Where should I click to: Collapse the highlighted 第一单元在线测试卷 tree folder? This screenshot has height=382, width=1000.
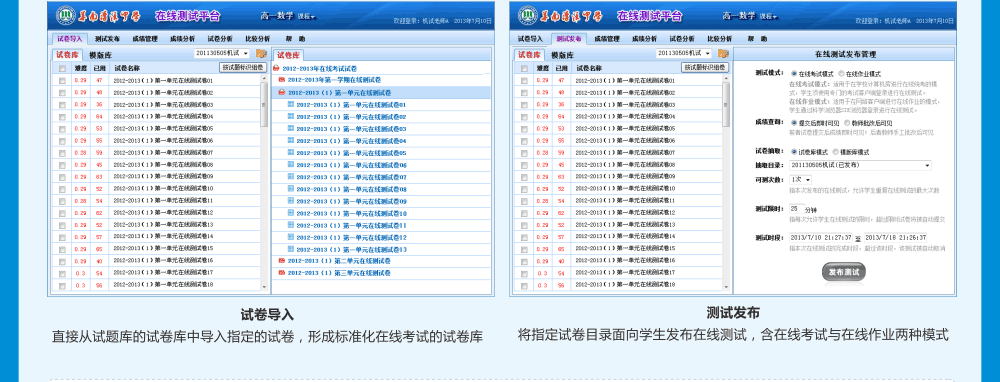click(x=282, y=92)
